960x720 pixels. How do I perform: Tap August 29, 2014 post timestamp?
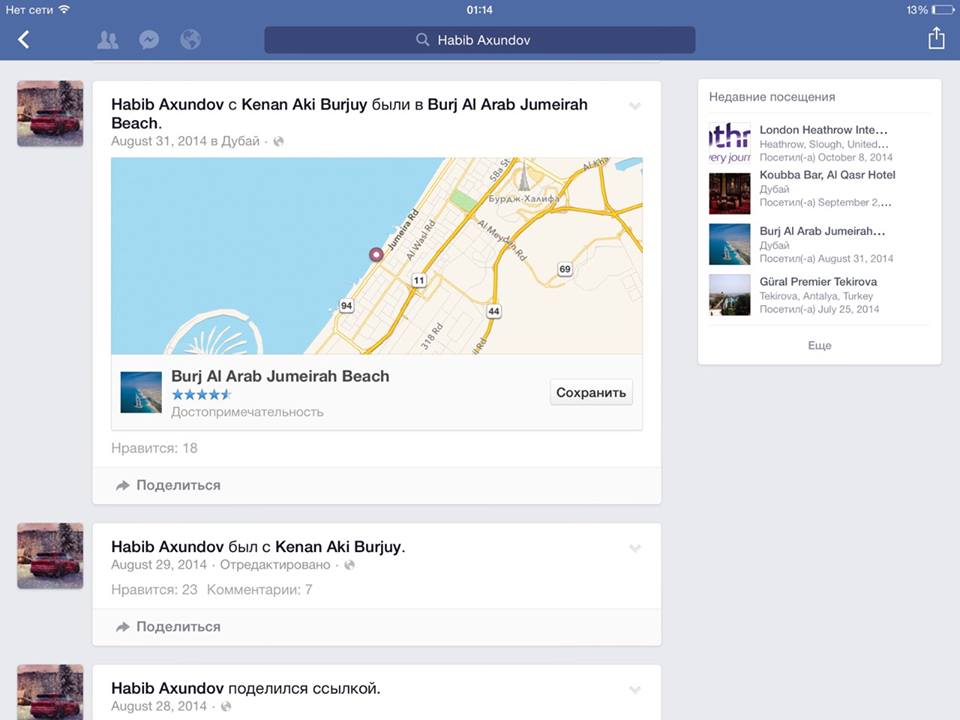pos(159,564)
